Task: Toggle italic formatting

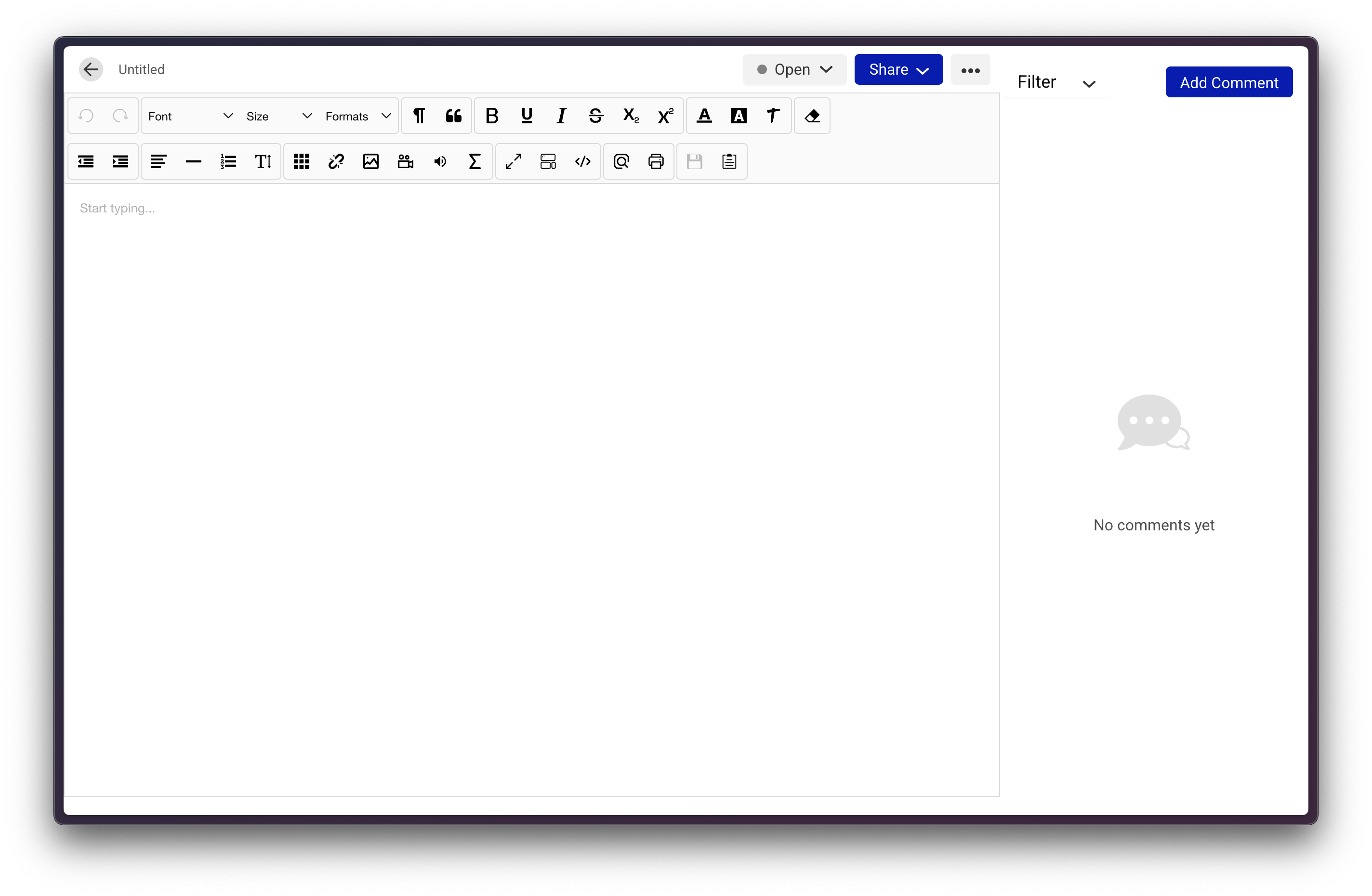Action: pos(561,116)
